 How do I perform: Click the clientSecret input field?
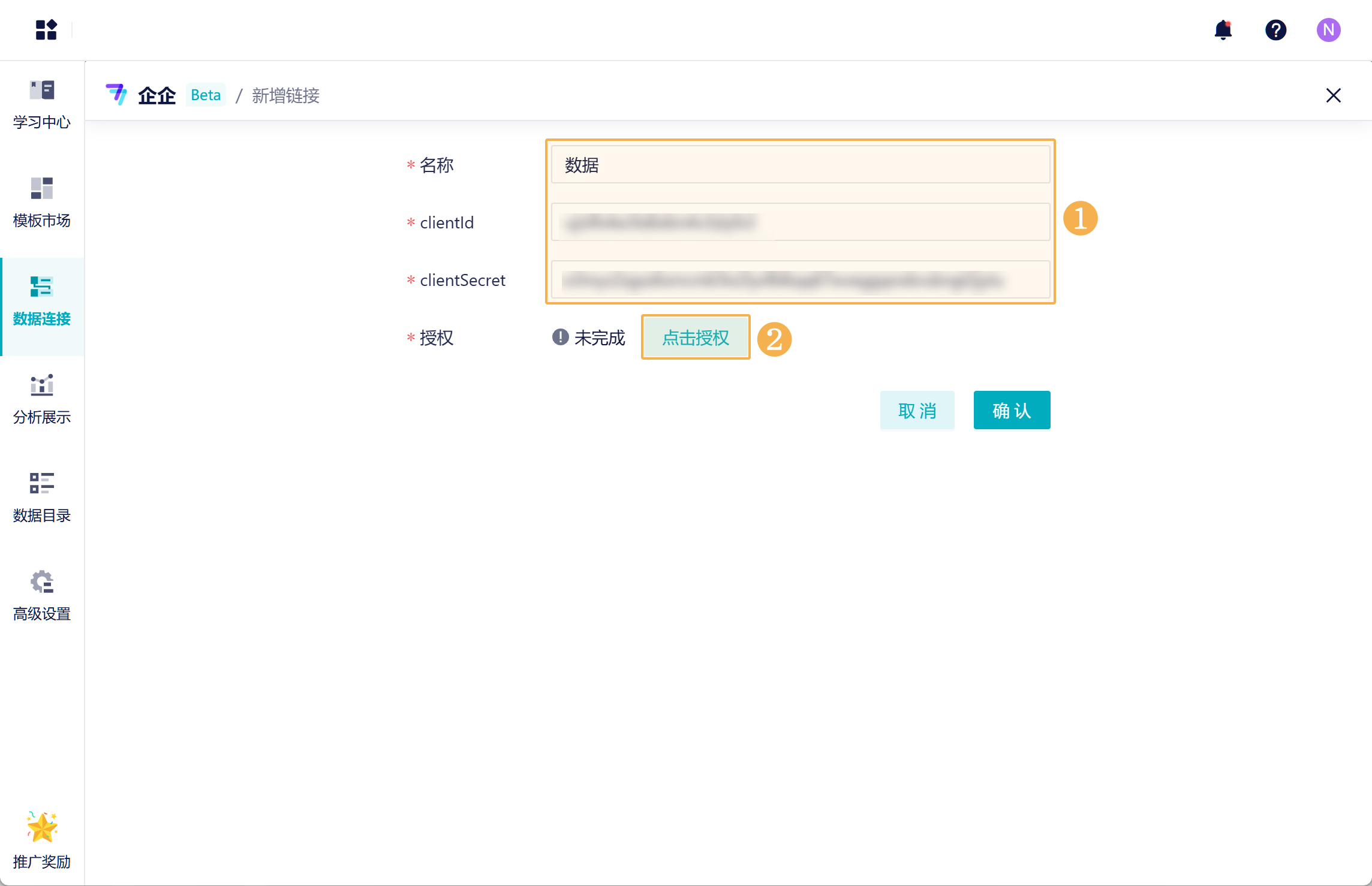tap(800, 280)
